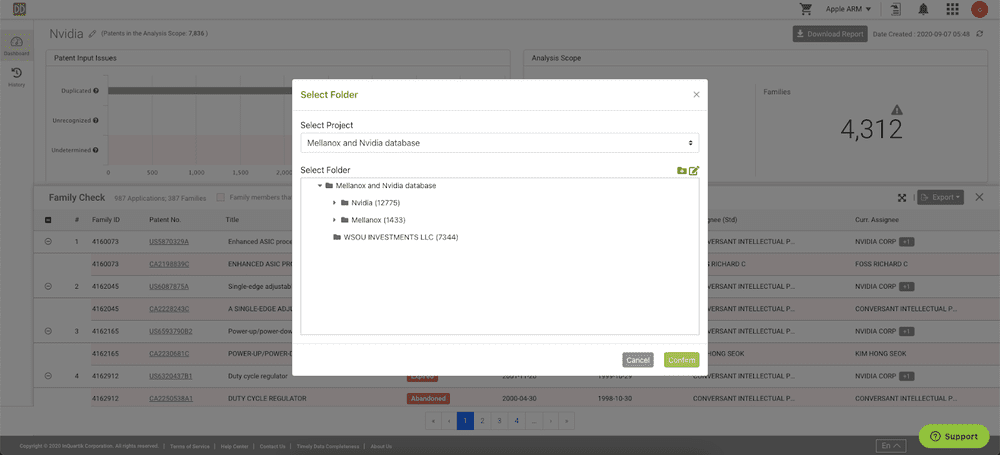Open the notifications bell
This screenshot has height=455, width=1000.
click(x=923, y=9)
